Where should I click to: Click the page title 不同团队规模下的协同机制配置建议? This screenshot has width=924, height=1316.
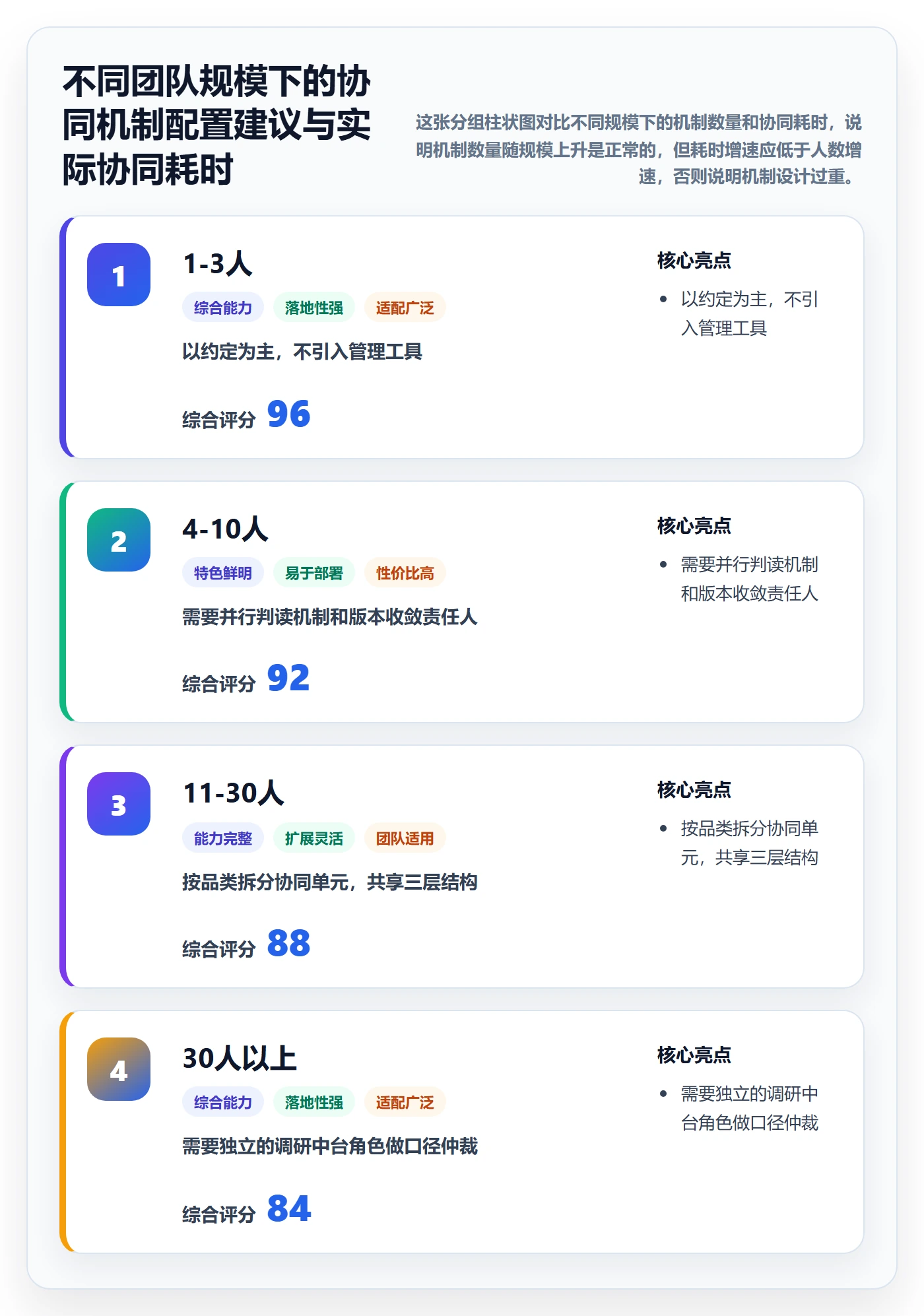tap(216, 125)
